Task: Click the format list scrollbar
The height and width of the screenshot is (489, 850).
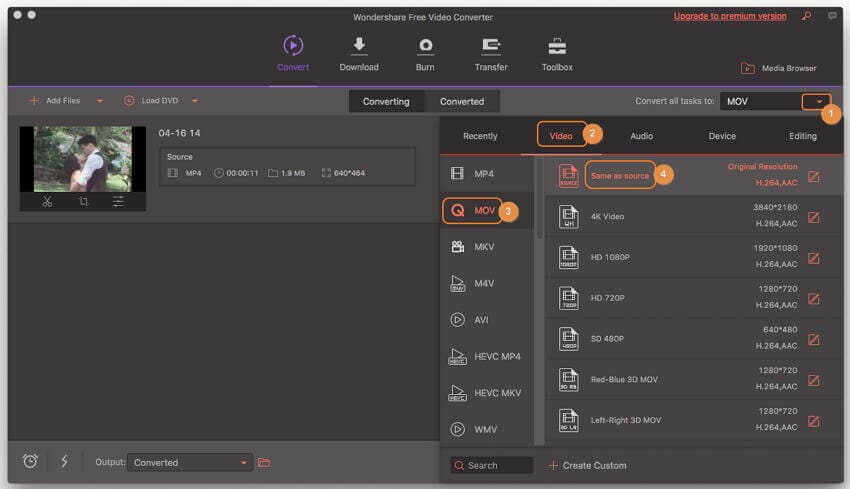Action: click(539, 198)
